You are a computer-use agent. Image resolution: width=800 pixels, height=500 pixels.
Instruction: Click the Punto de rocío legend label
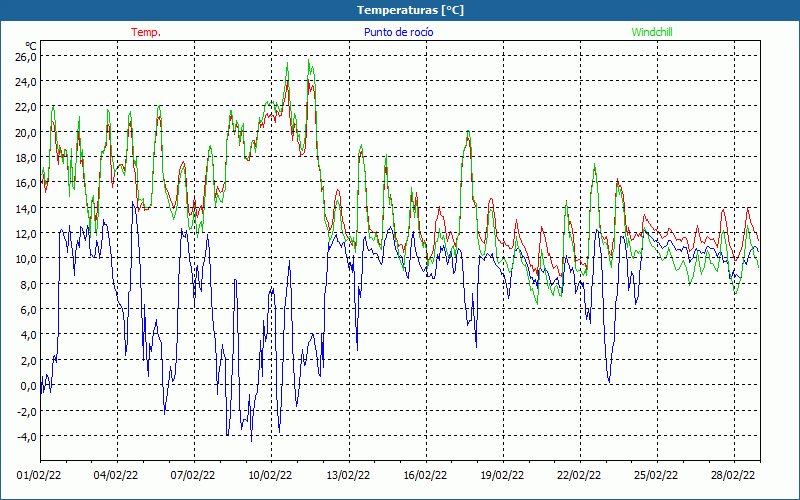(x=398, y=32)
